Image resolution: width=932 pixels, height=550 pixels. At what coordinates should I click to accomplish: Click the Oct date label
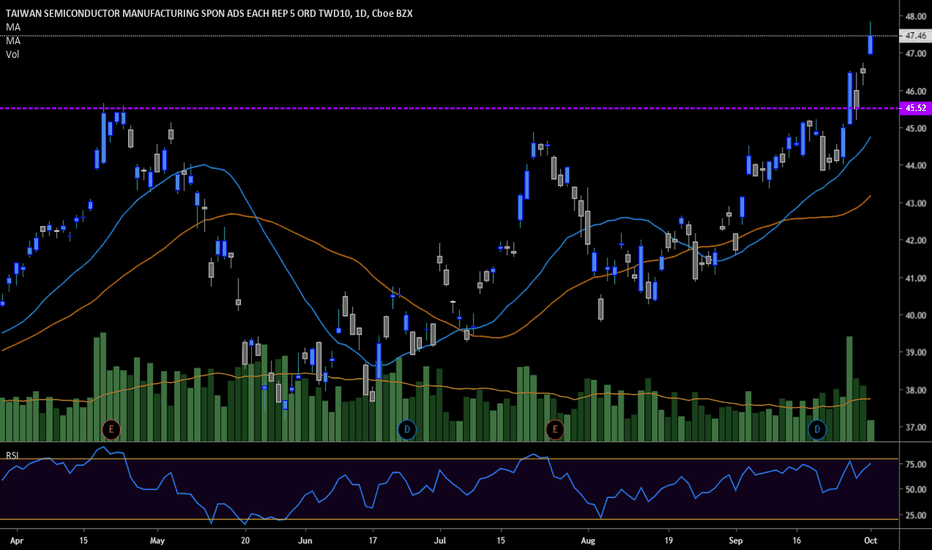click(870, 540)
